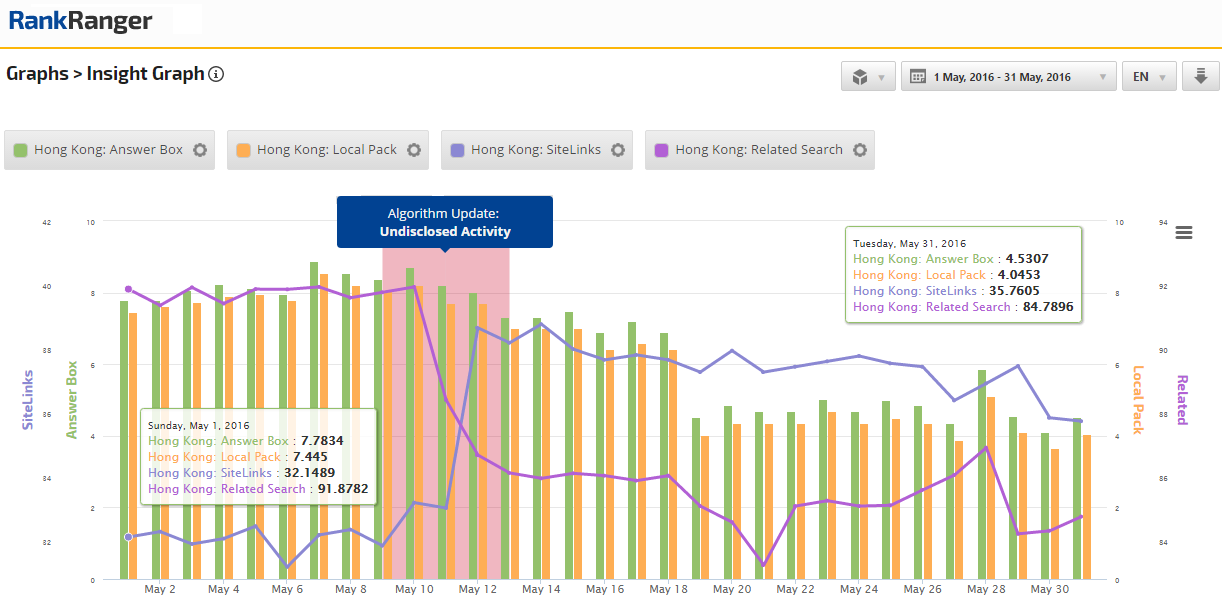Open the chart hamburger menu
The width and height of the screenshot is (1222, 604).
pyautogui.click(x=1184, y=233)
